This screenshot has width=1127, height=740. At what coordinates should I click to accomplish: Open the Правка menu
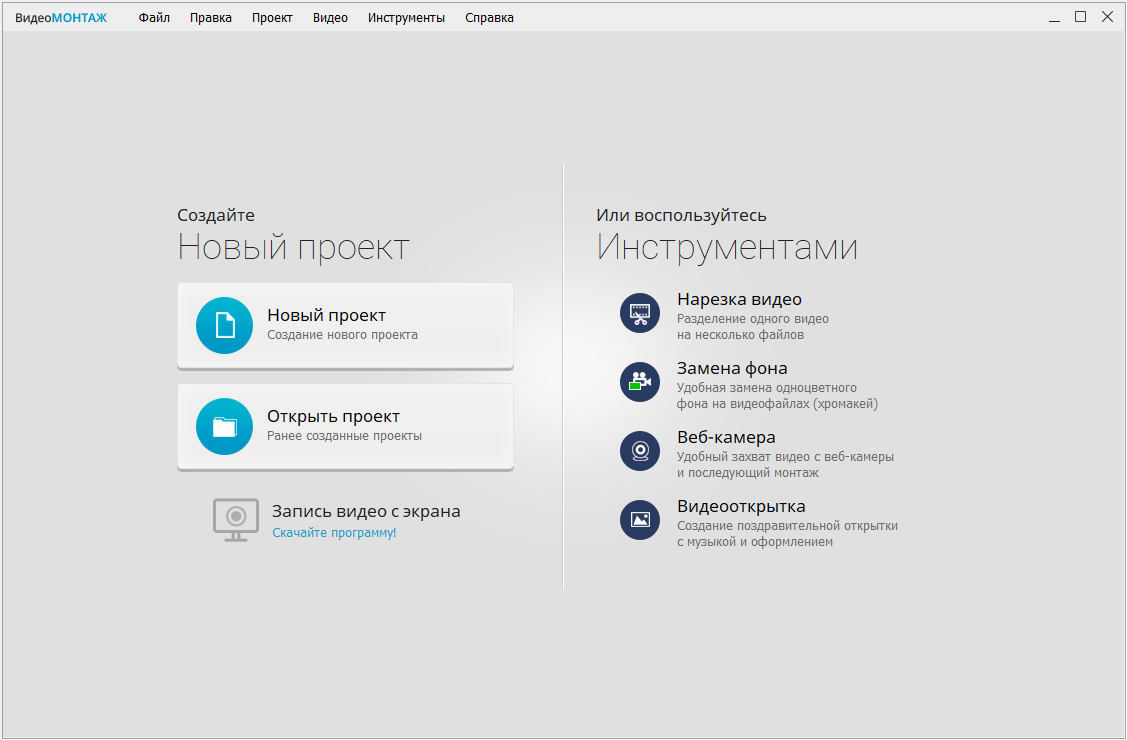[x=211, y=18]
